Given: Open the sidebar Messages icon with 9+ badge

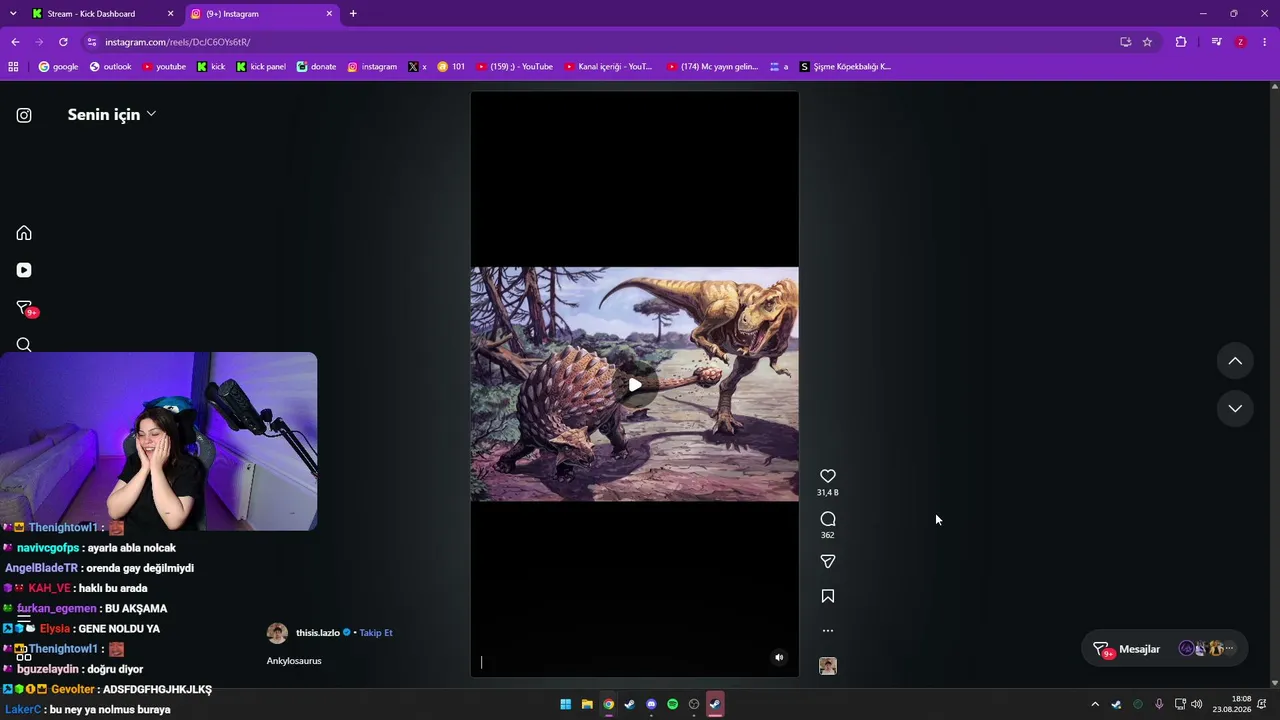Looking at the screenshot, I should 26,308.
